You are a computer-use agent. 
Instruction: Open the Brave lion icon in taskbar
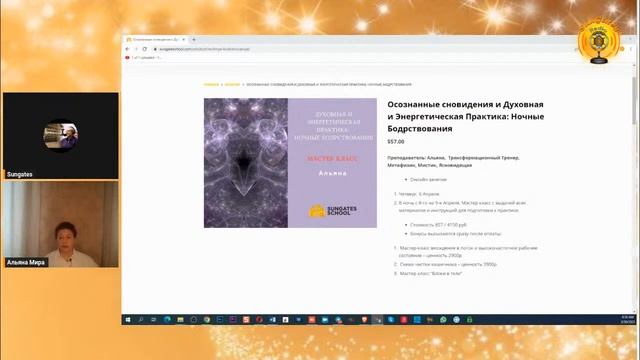364,320
